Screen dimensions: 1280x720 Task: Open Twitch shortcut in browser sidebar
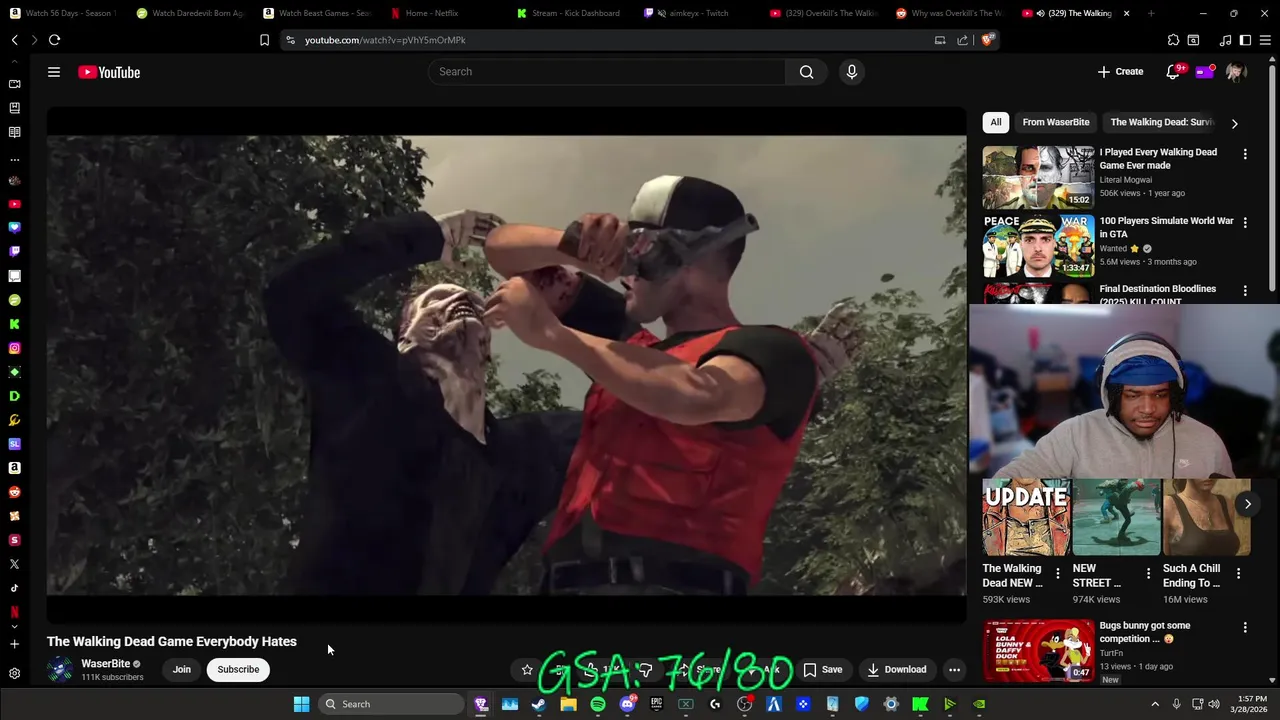[x=14, y=252]
